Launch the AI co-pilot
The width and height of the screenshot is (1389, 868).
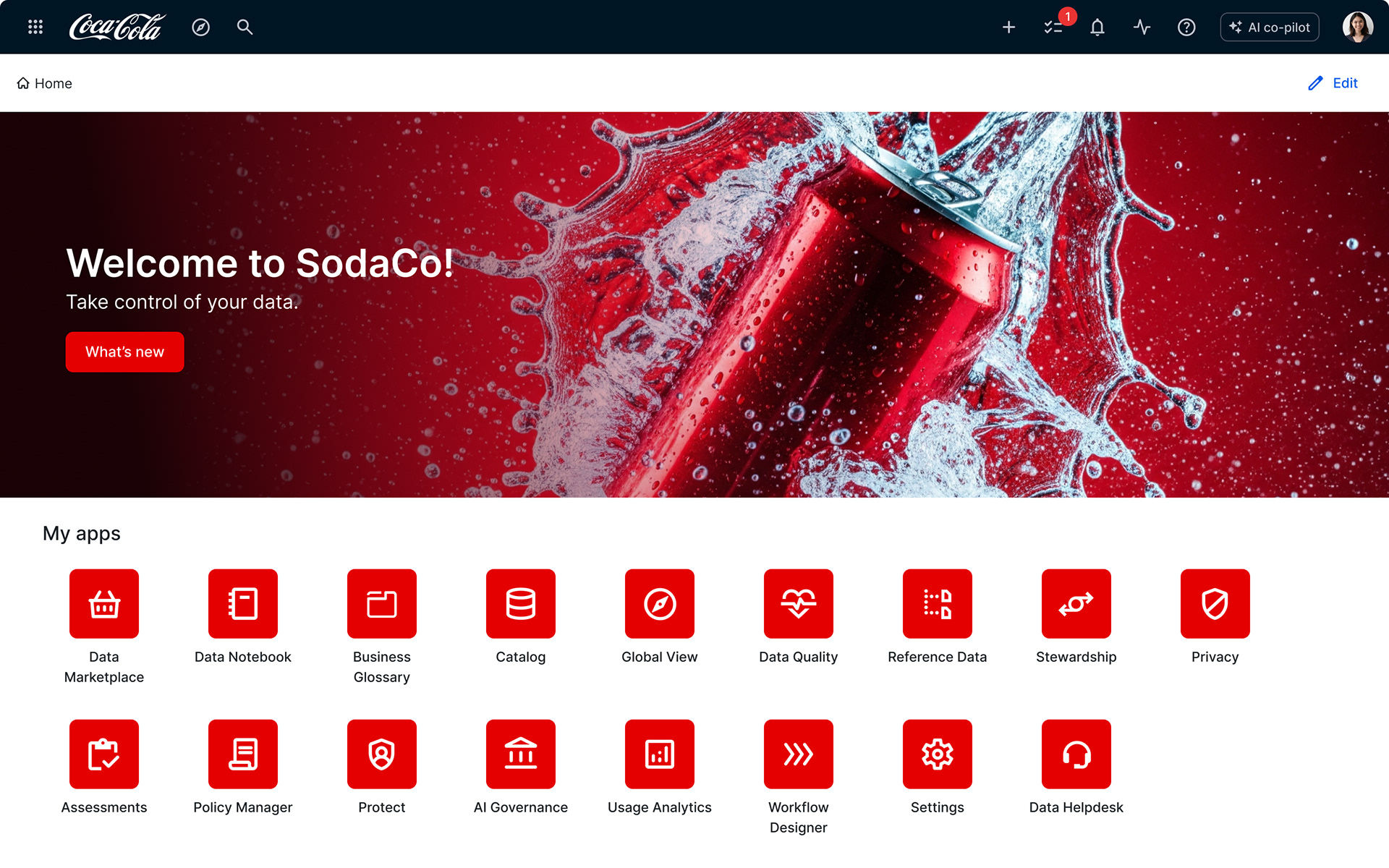(1270, 27)
